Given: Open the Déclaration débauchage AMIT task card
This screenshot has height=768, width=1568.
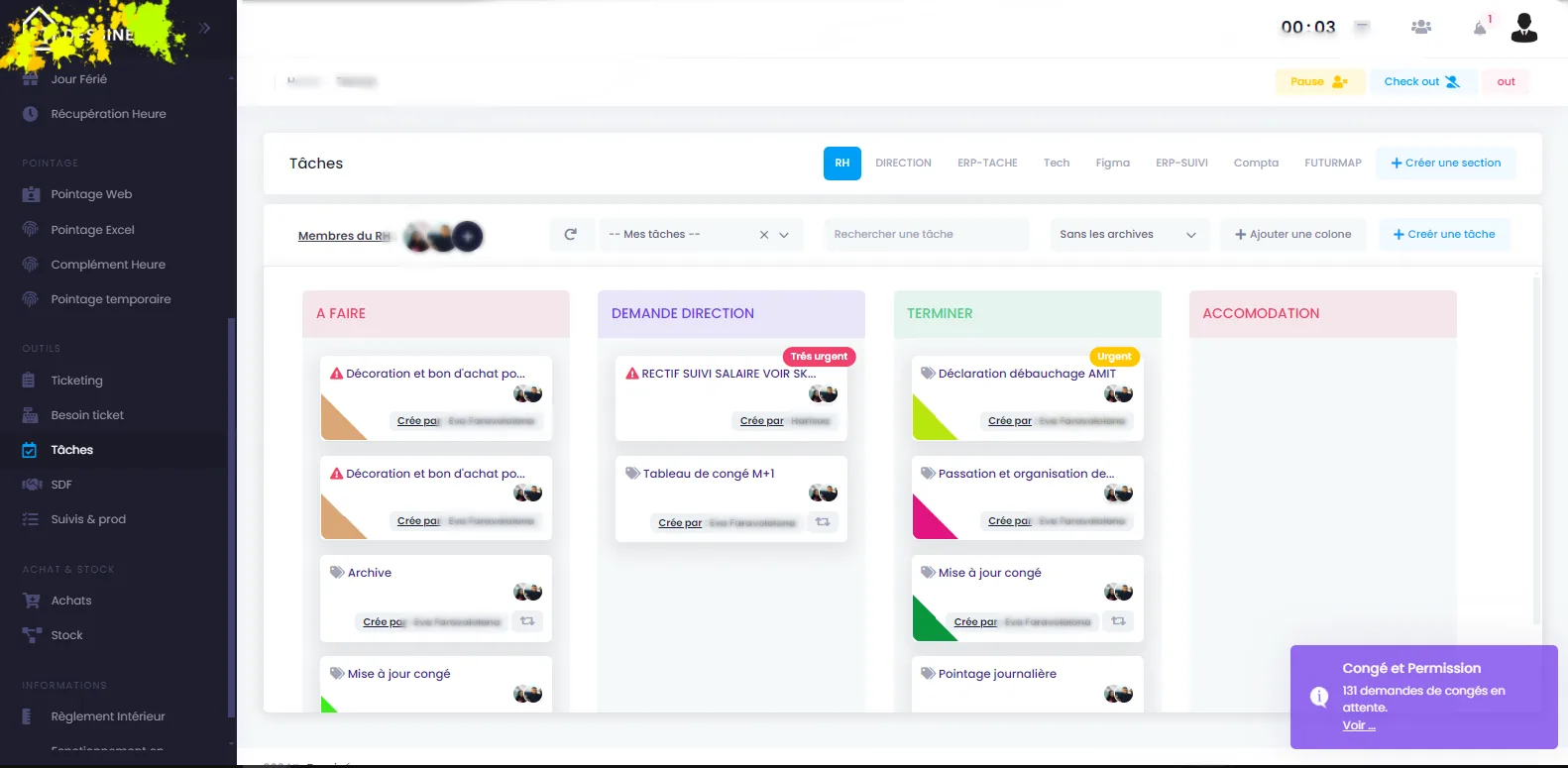Looking at the screenshot, I should [1028, 397].
